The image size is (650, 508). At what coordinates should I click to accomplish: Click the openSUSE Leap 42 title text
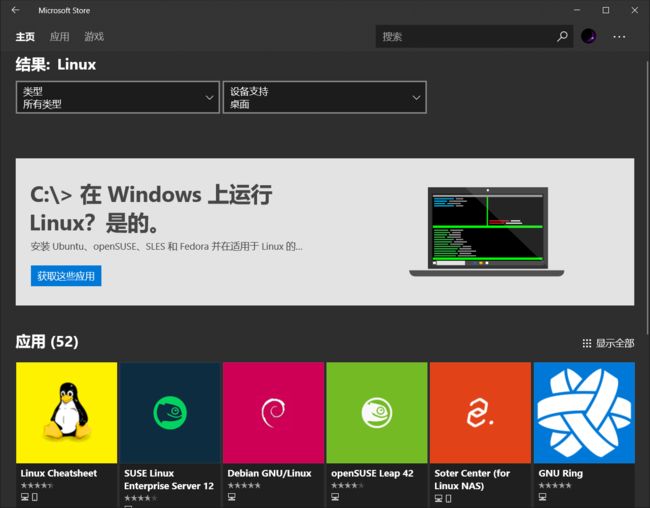tap(372, 473)
